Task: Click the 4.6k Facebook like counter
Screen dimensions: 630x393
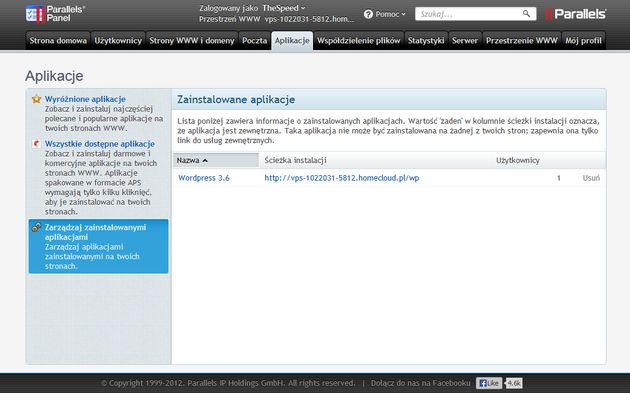Action: click(514, 383)
